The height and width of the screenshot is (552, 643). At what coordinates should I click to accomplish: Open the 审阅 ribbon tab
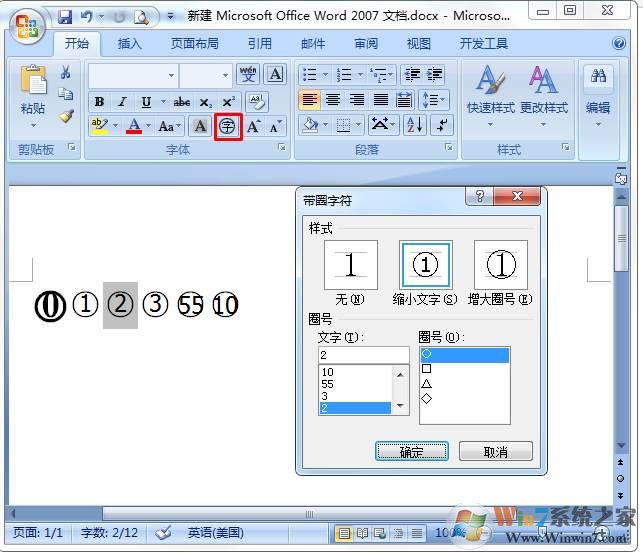point(366,43)
